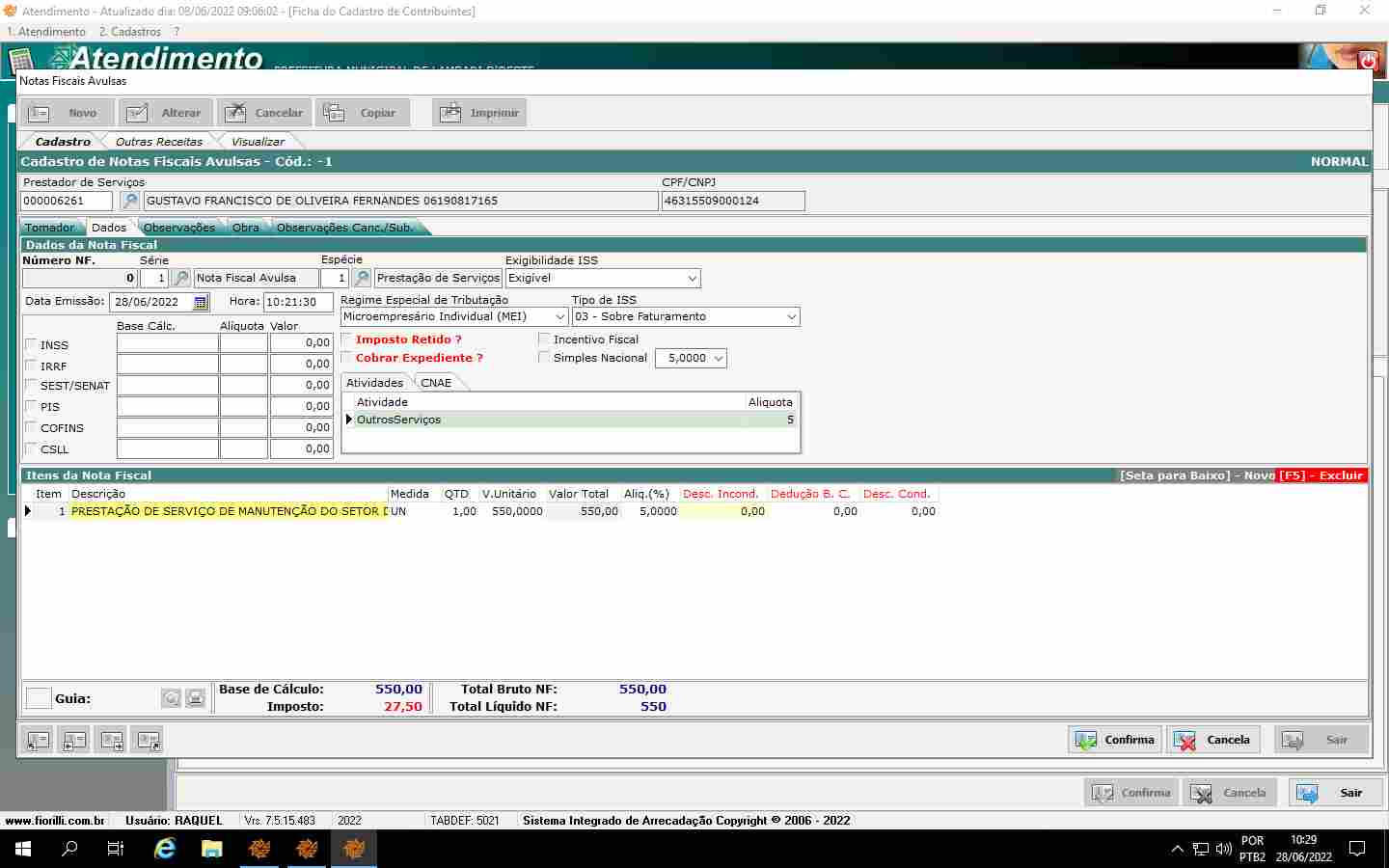The height and width of the screenshot is (868, 1389).
Task: Check the Simples Nacional checkbox
Action: [544, 358]
